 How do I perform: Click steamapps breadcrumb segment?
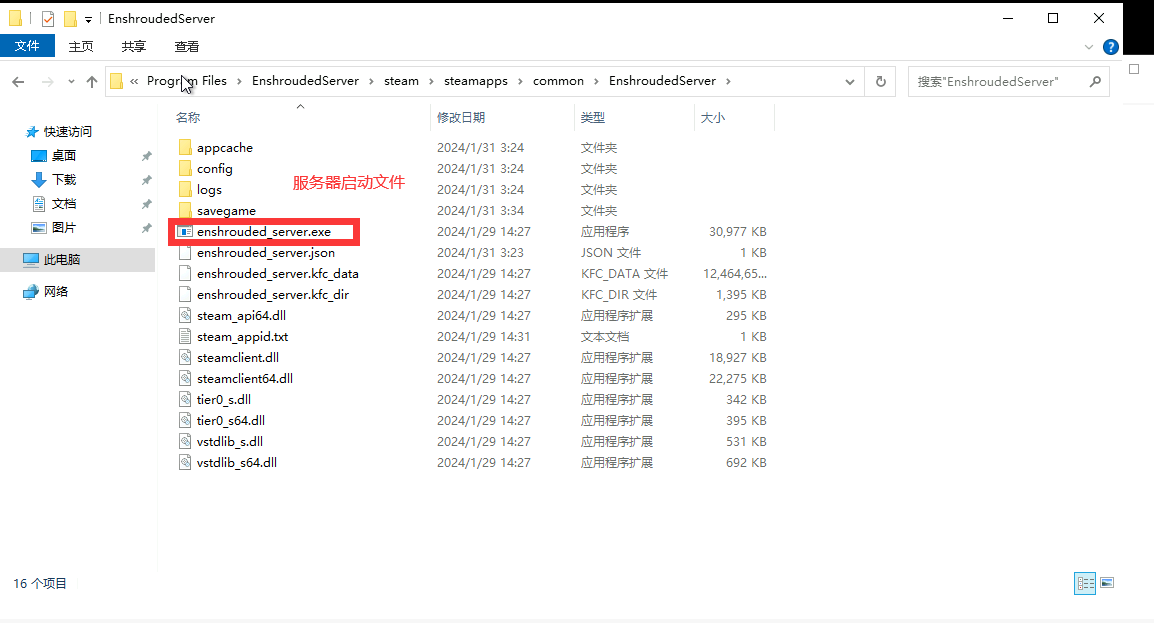click(x=475, y=81)
